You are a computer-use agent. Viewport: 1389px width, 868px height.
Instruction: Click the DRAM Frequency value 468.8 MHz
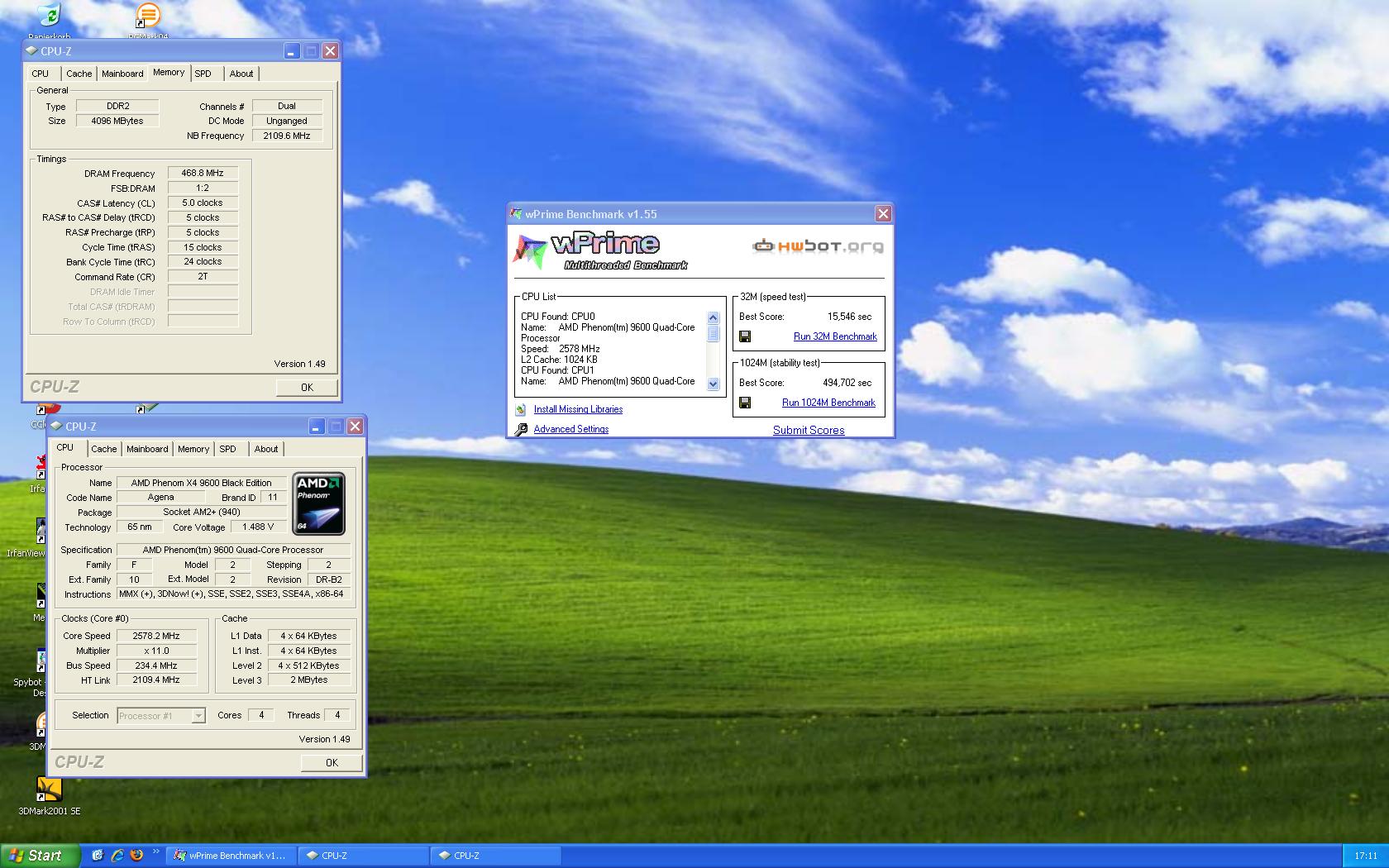coord(203,174)
